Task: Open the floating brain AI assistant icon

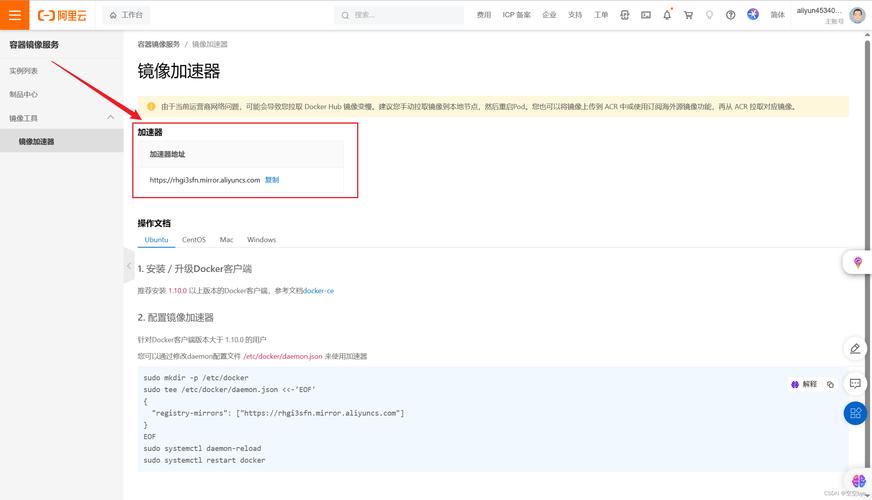Action: click(859, 481)
